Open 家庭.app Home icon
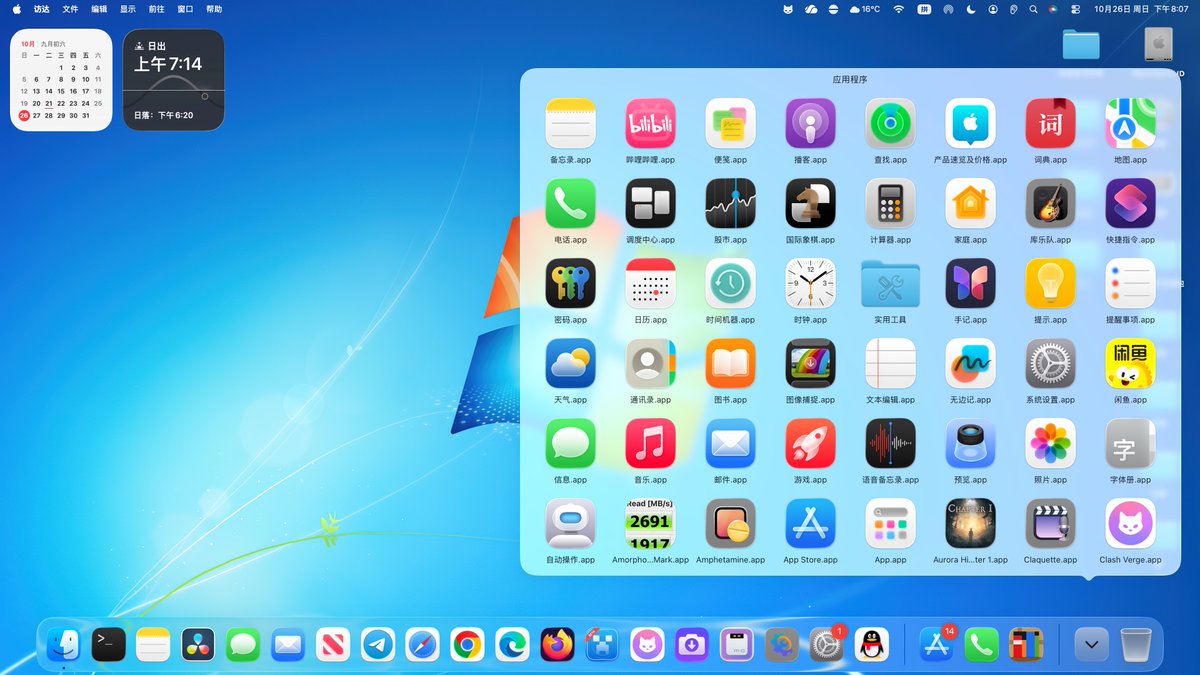This screenshot has width=1200, height=675. [970, 203]
